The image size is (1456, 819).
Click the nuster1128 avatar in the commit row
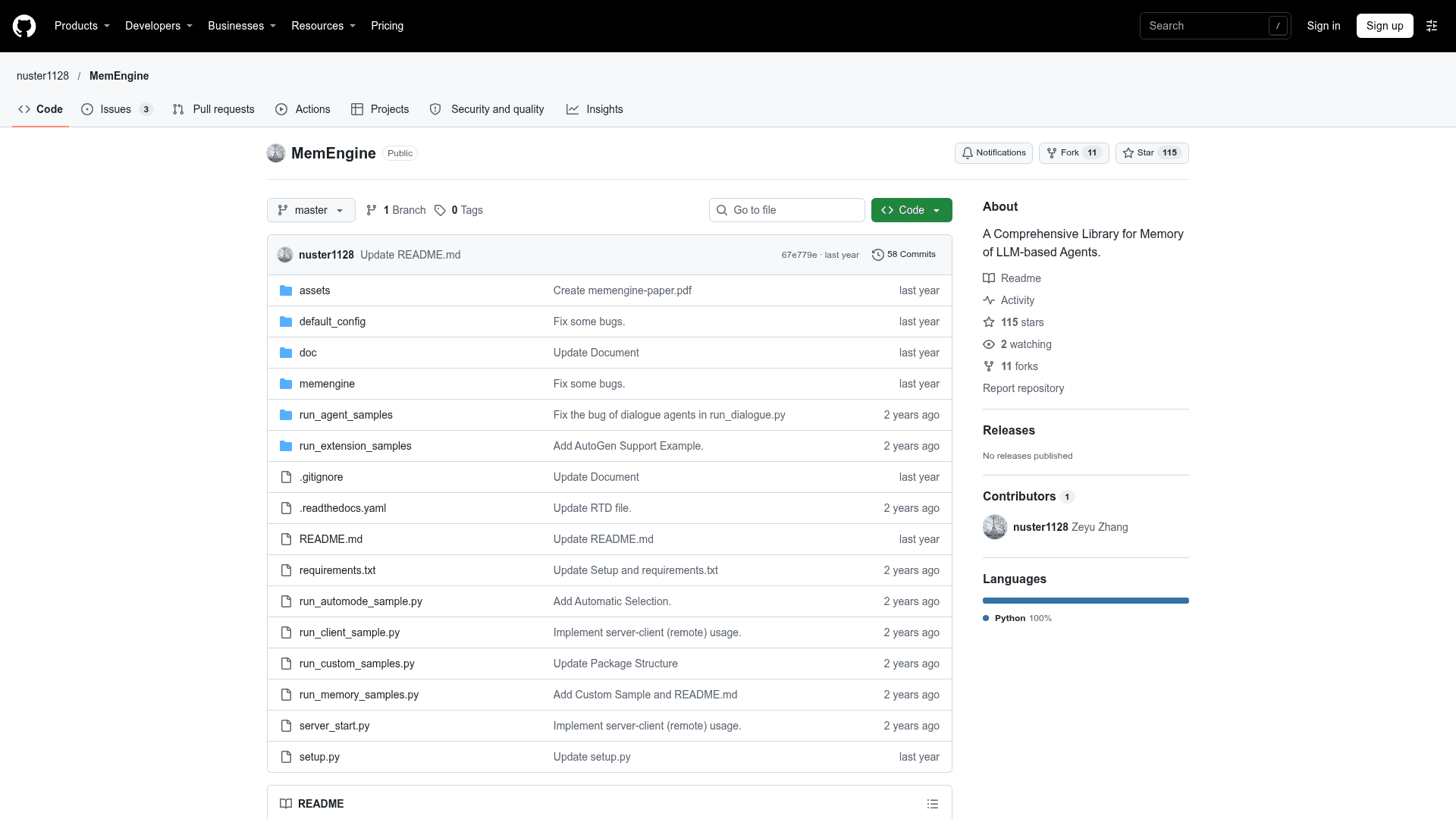click(285, 255)
